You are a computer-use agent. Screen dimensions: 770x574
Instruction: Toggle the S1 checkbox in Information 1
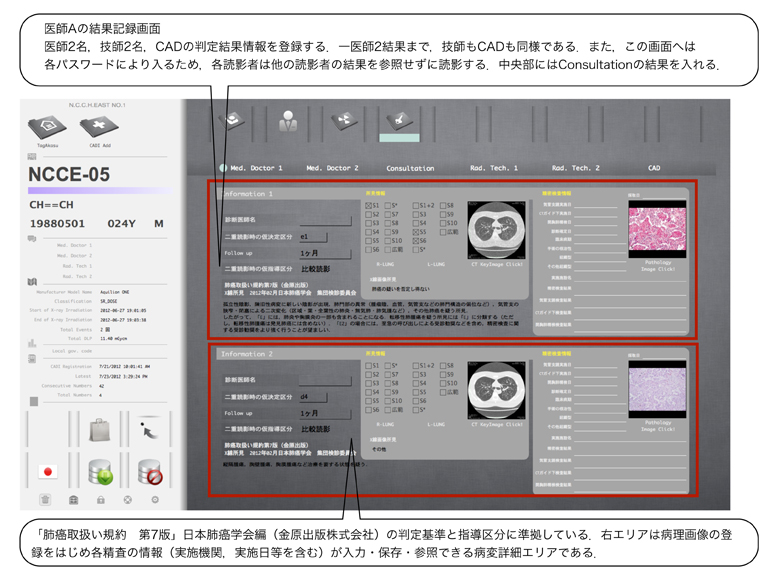369,206
